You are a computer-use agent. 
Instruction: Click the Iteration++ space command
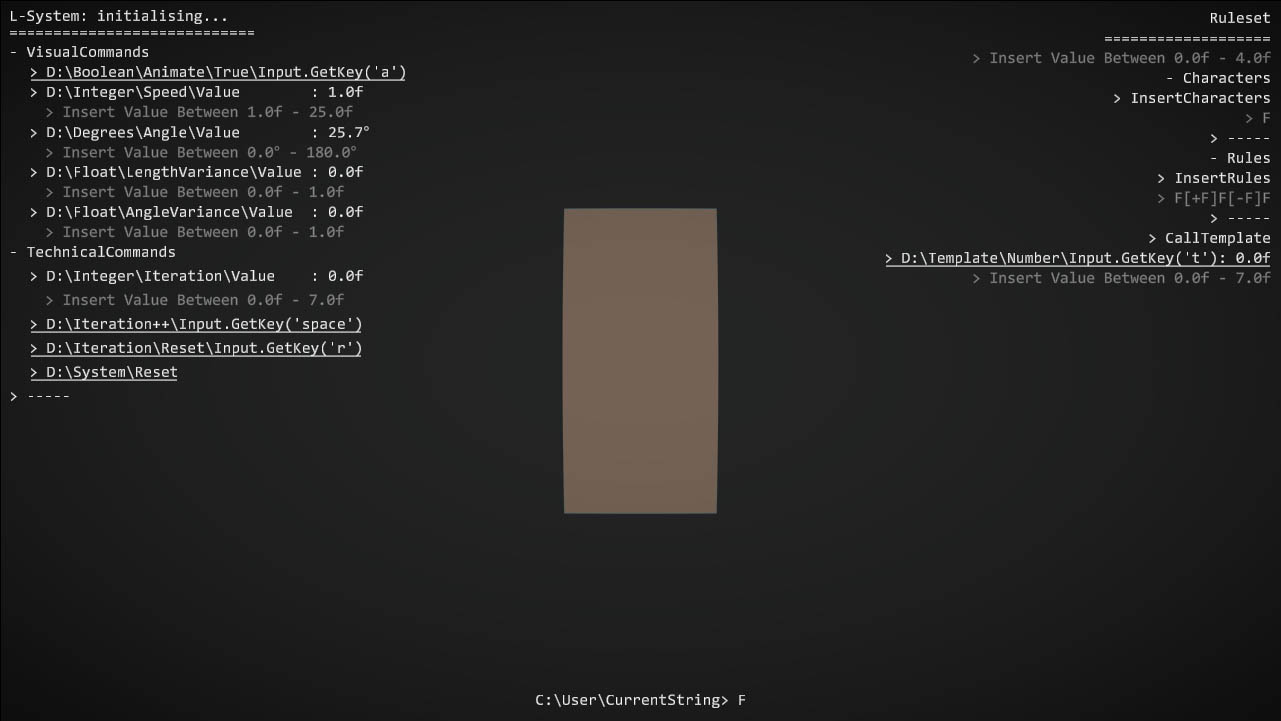(196, 324)
